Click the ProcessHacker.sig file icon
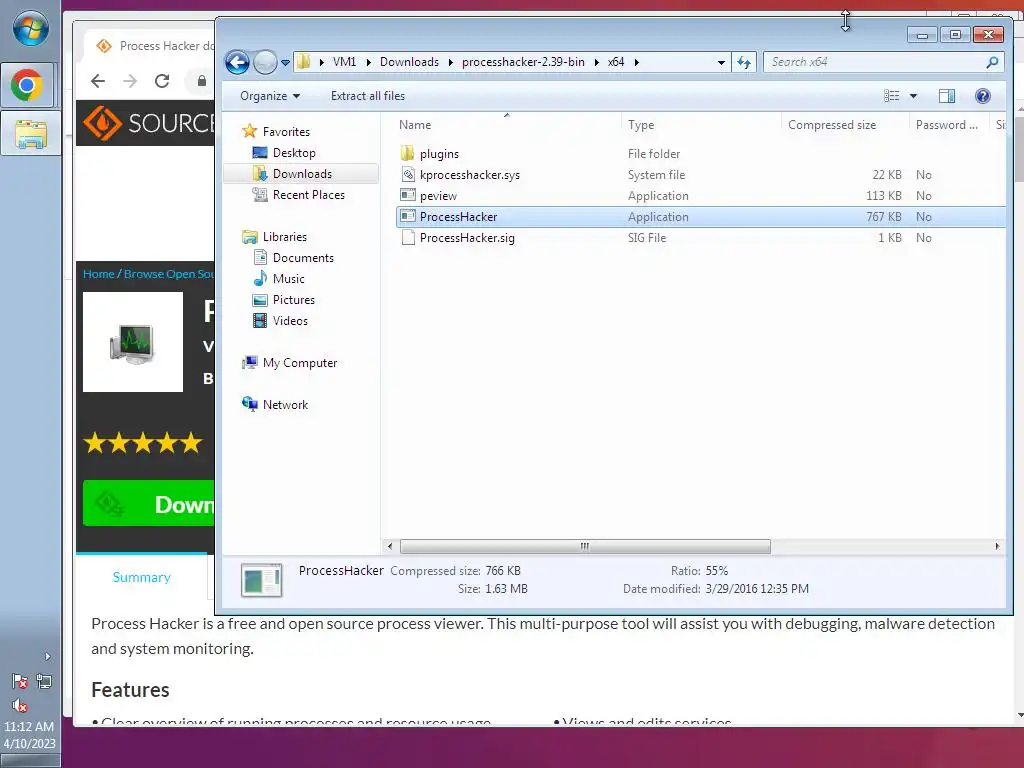This screenshot has height=768, width=1024. coord(408,238)
